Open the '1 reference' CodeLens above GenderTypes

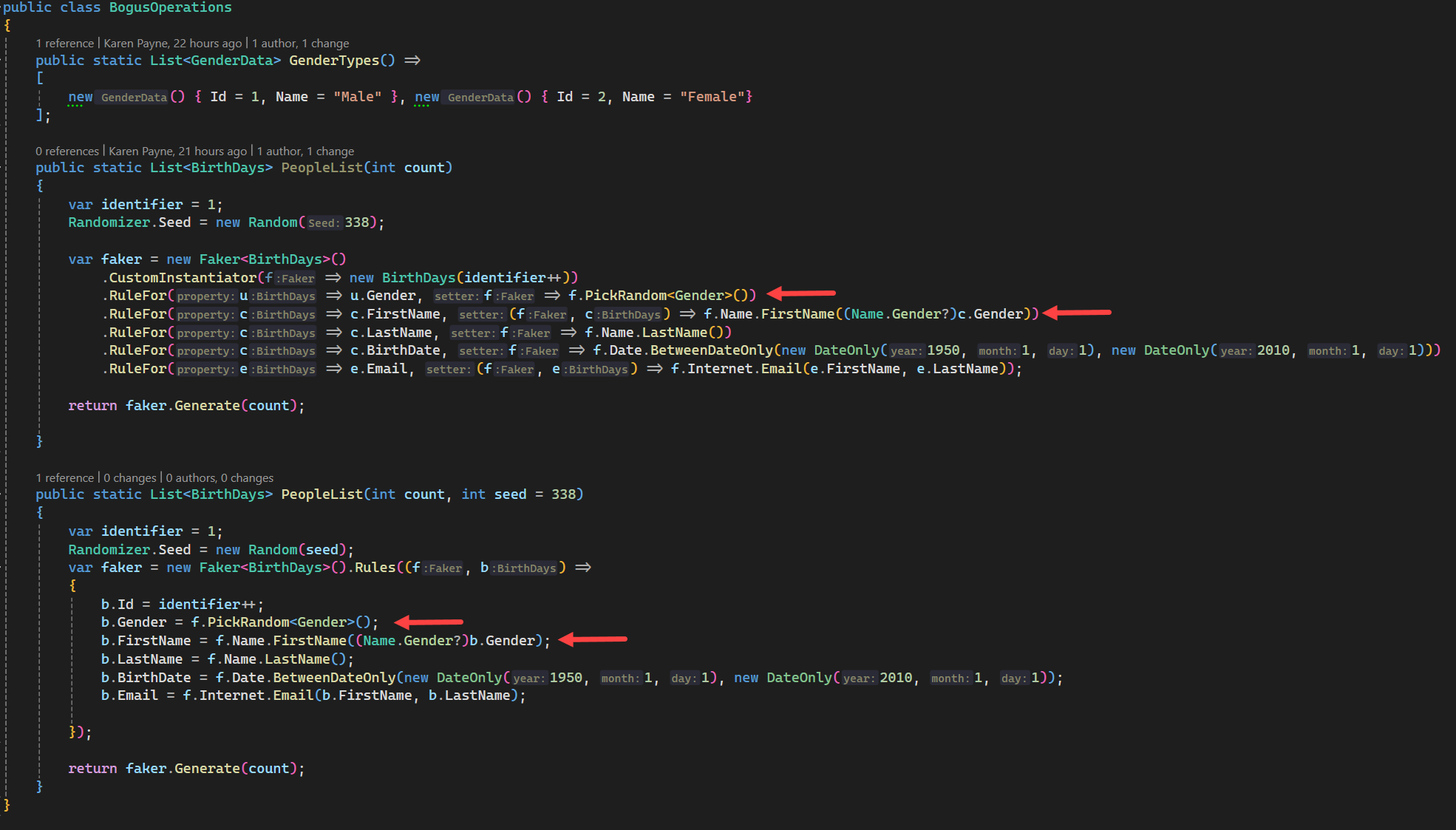click(x=65, y=43)
